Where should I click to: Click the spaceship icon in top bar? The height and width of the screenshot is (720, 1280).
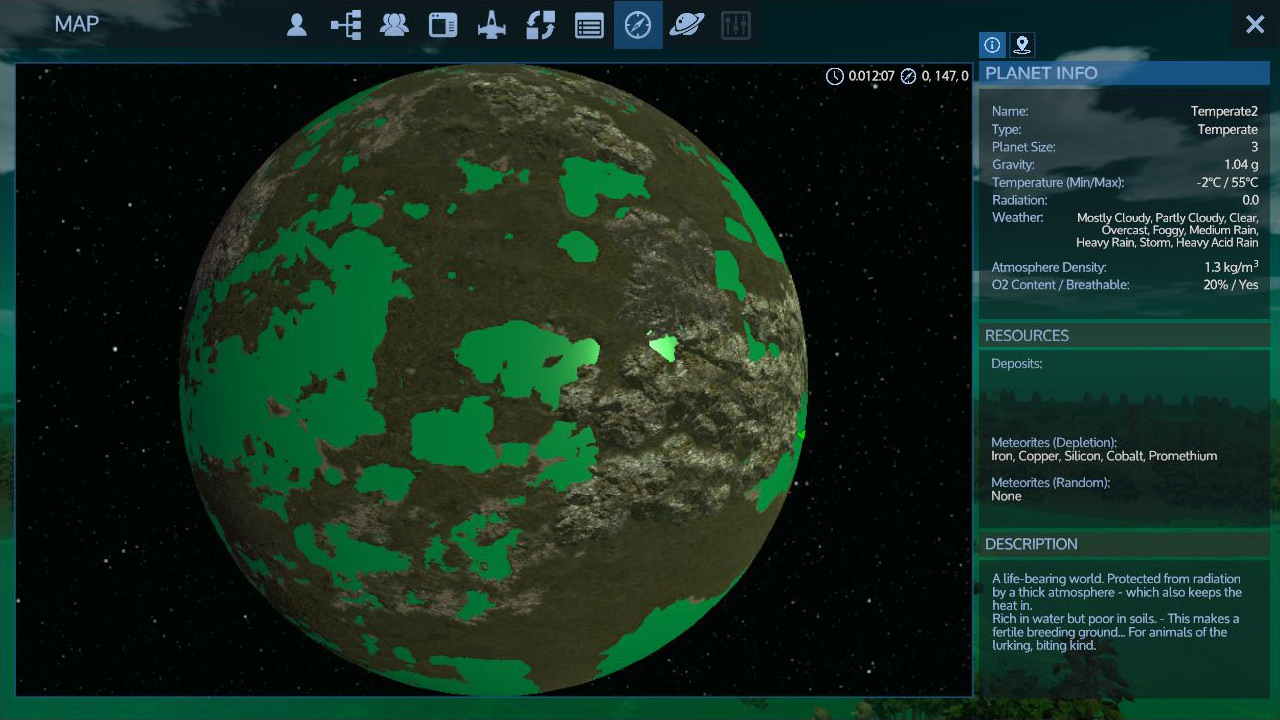point(492,25)
